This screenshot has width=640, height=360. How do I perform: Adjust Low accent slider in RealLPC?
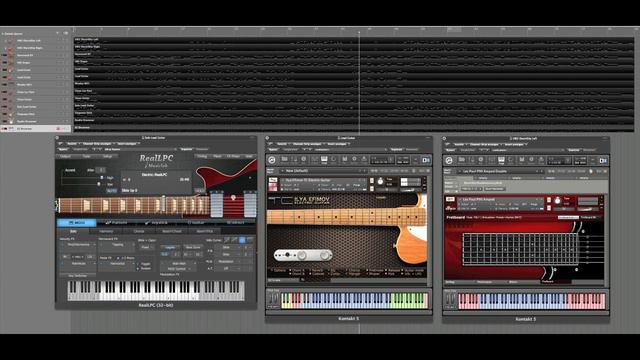point(99,184)
